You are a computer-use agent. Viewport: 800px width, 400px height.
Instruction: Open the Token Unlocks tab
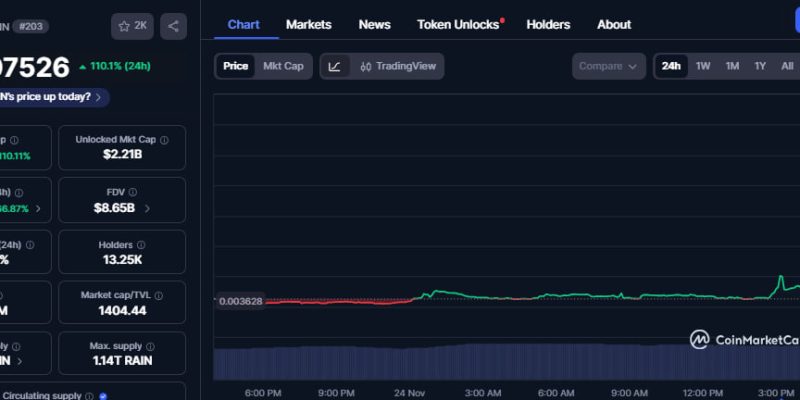[460, 24]
